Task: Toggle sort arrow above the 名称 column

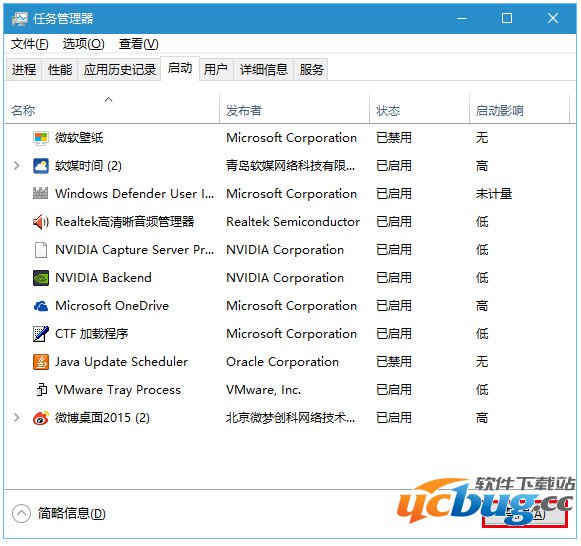Action: click(109, 99)
